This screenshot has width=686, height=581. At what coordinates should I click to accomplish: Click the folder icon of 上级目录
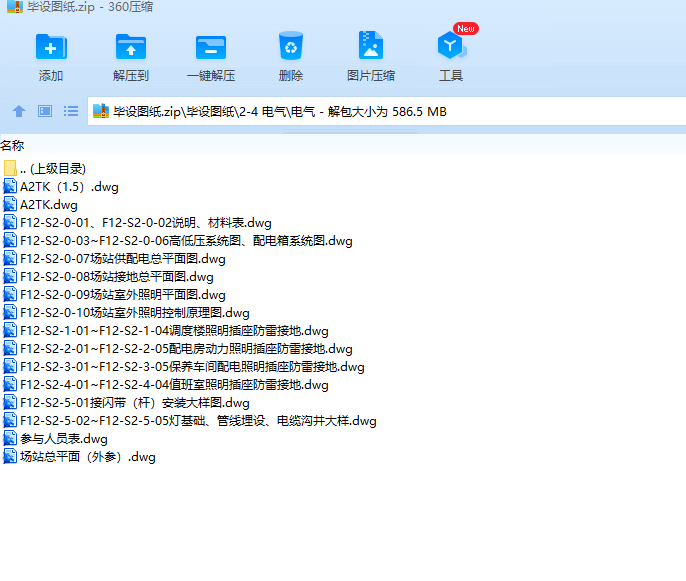[10, 168]
